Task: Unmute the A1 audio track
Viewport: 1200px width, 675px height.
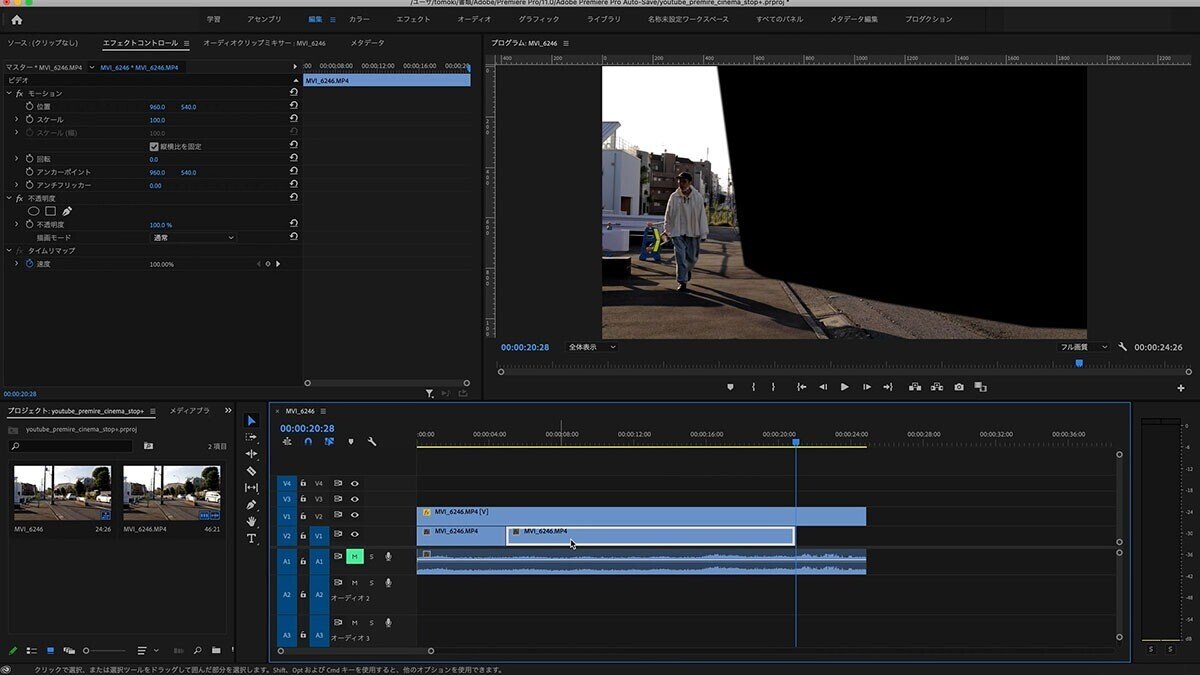Action: (x=354, y=556)
